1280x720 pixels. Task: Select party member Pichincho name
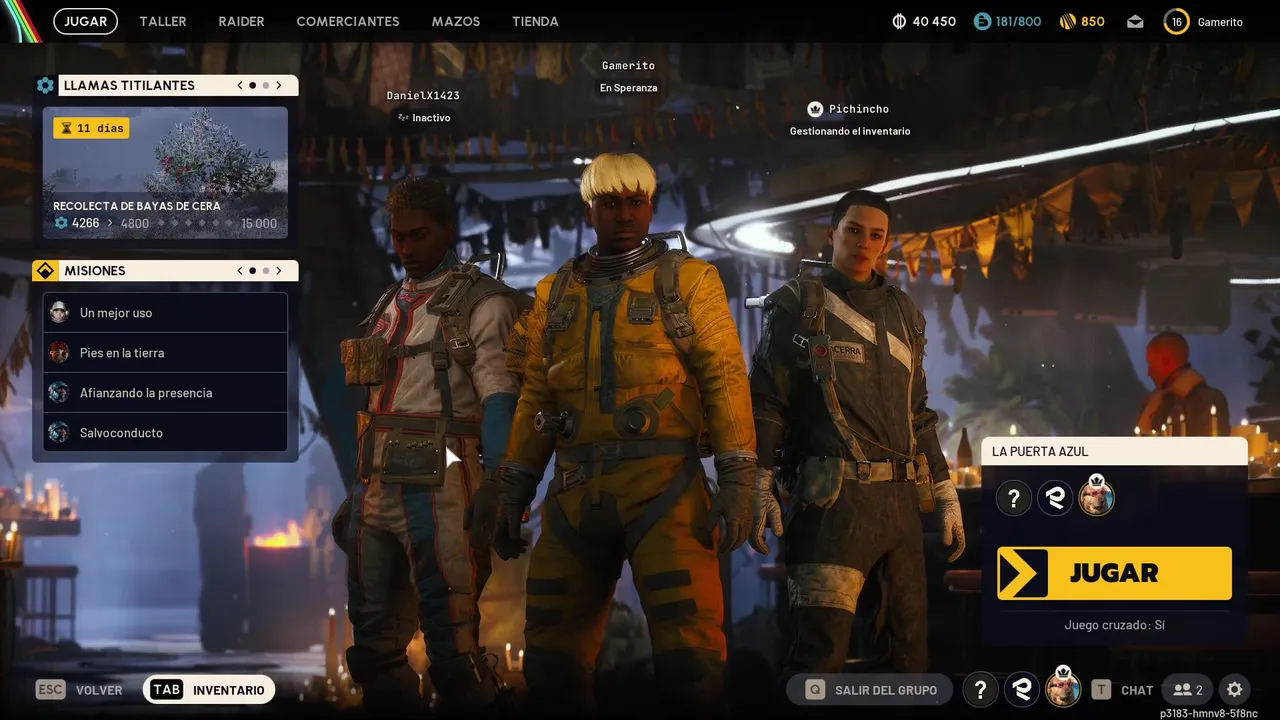pyautogui.click(x=859, y=109)
